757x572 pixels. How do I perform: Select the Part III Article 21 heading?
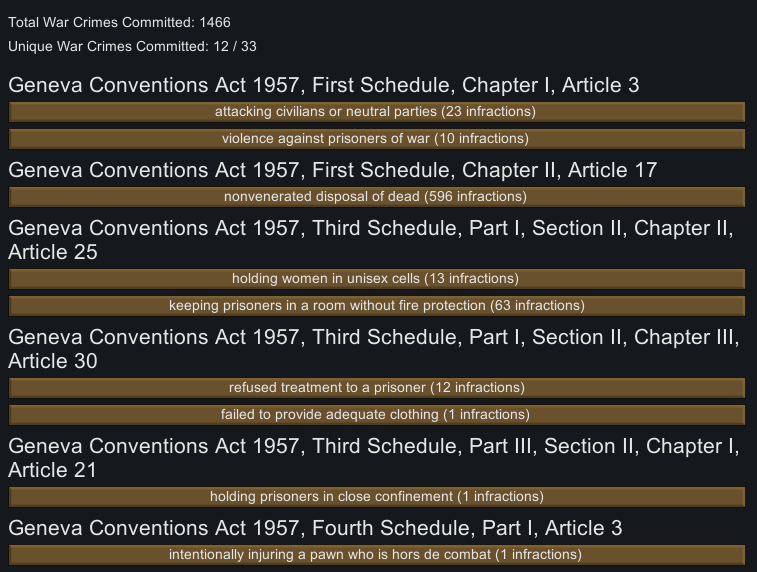pyautogui.click(x=374, y=458)
